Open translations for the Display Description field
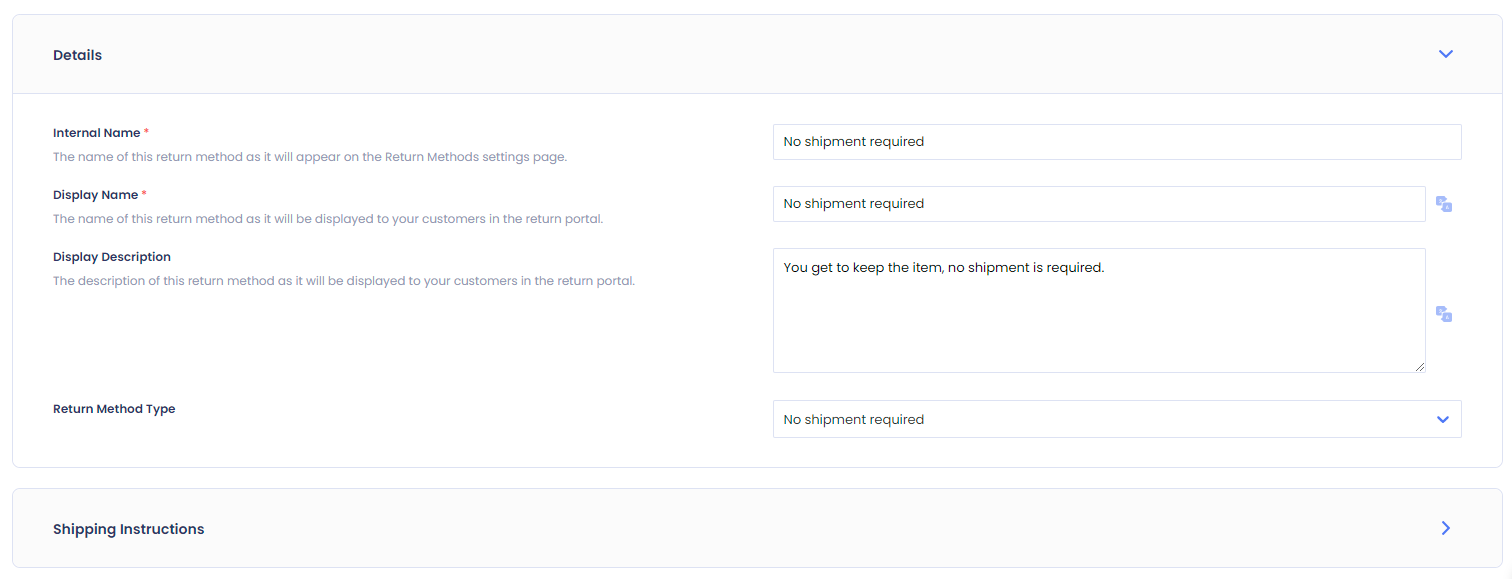This screenshot has width=1512, height=579. [1444, 314]
